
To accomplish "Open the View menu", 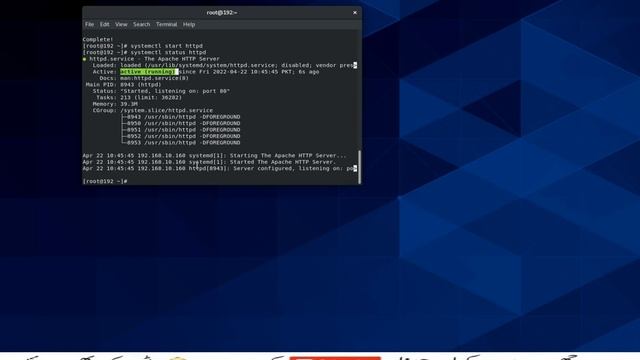I will [121, 24].
